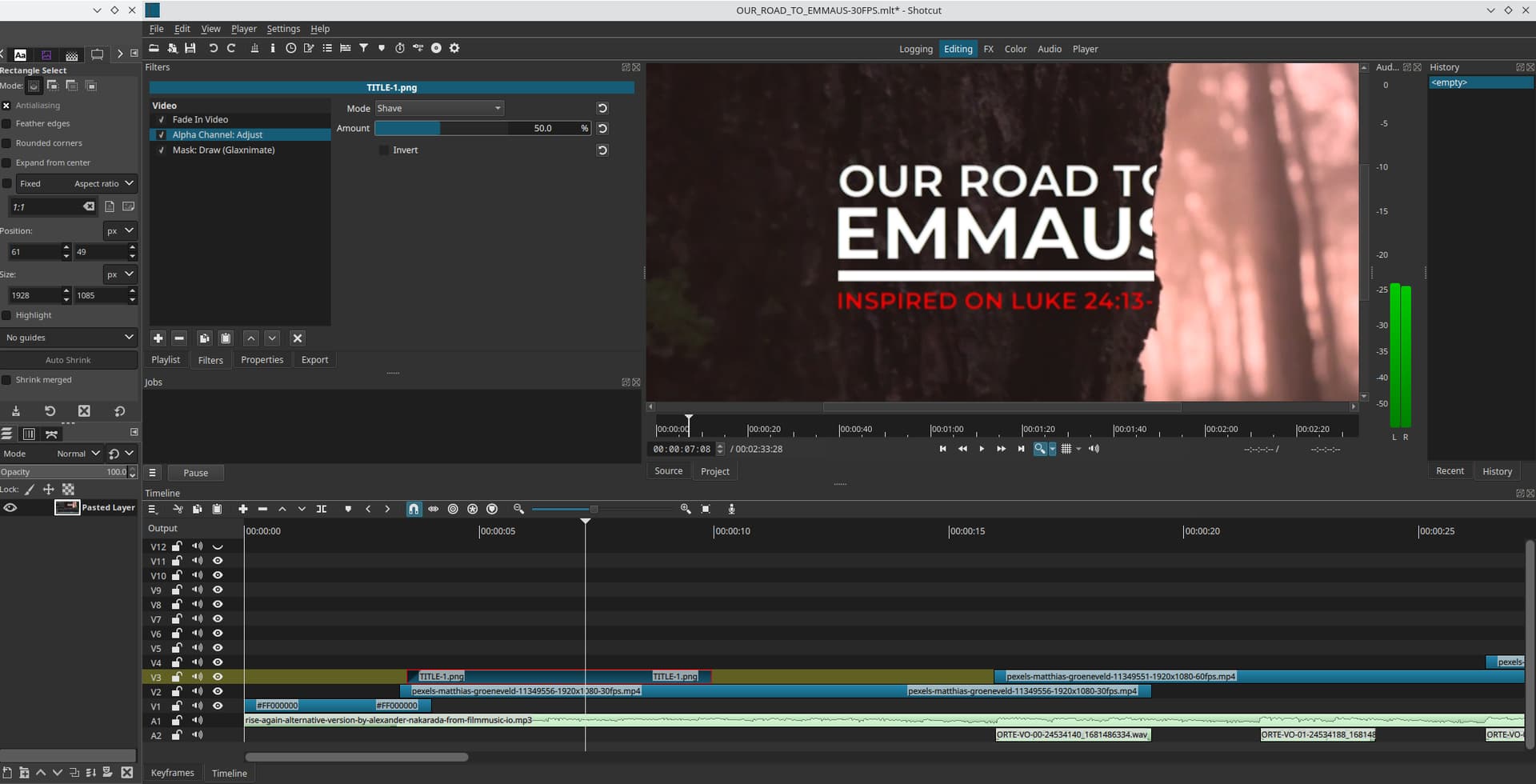Collapse track V12 chevron
Viewport: 1536px width, 784px height.
pos(218,547)
